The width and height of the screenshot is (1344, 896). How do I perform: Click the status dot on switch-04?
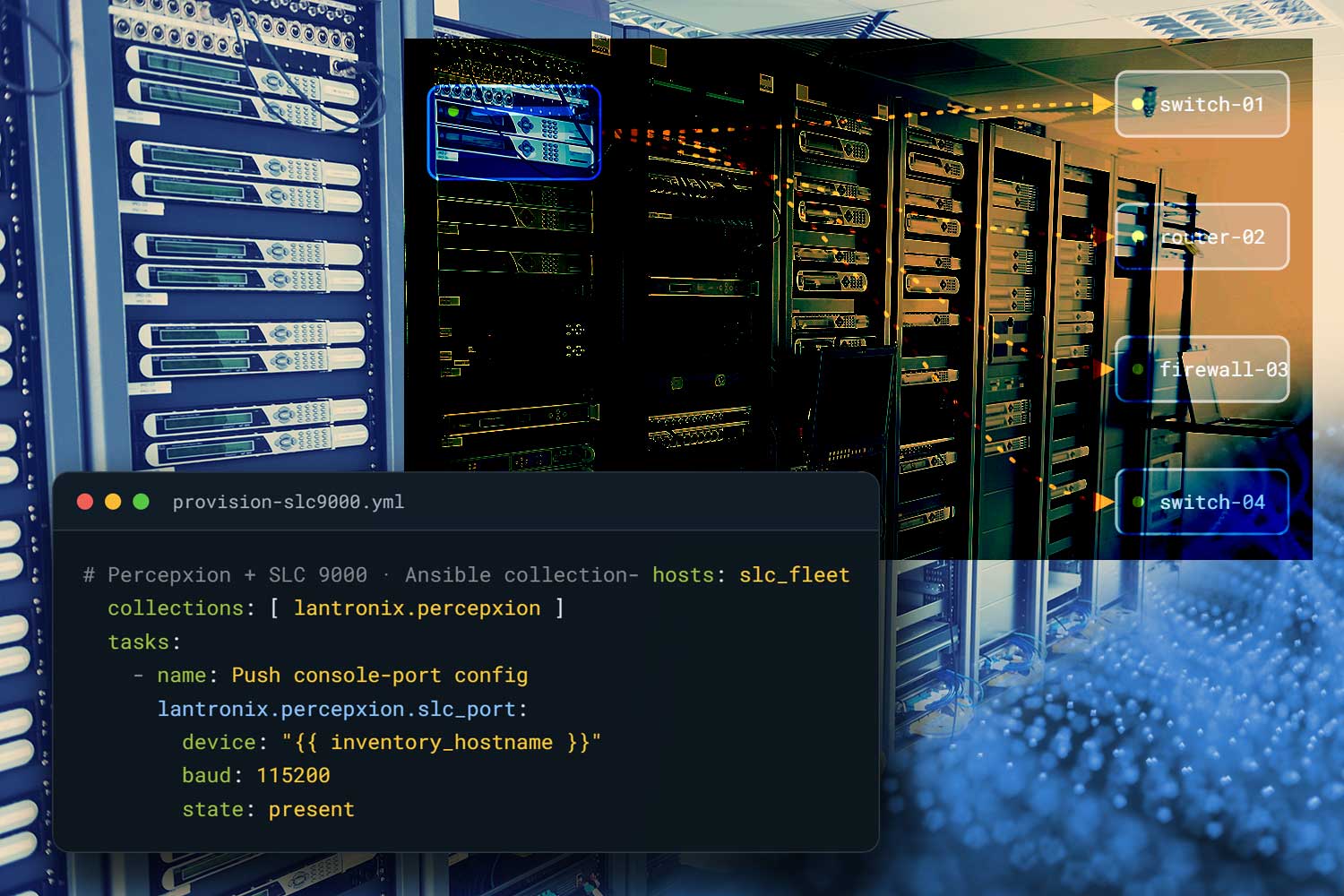tap(1138, 502)
